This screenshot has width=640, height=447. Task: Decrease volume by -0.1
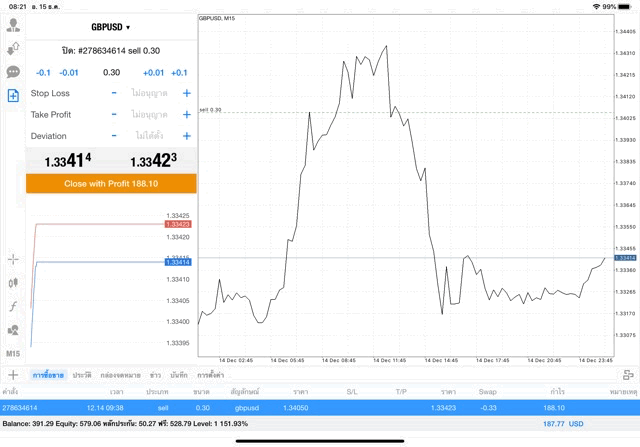(x=43, y=73)
